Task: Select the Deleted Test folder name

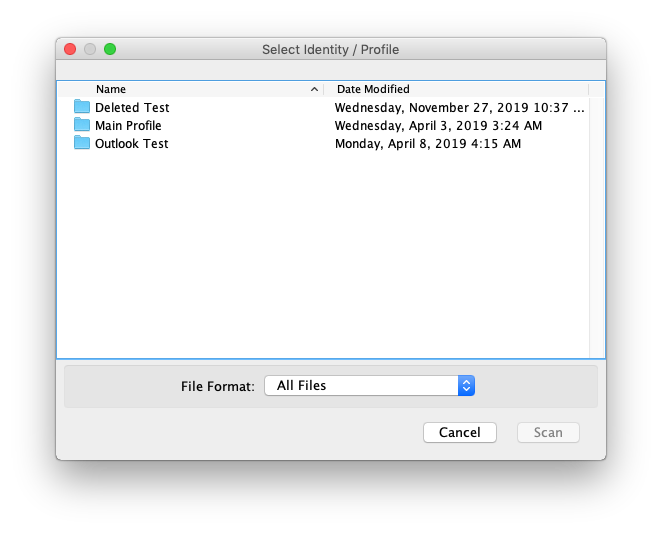Action: (x=132, y=108)
